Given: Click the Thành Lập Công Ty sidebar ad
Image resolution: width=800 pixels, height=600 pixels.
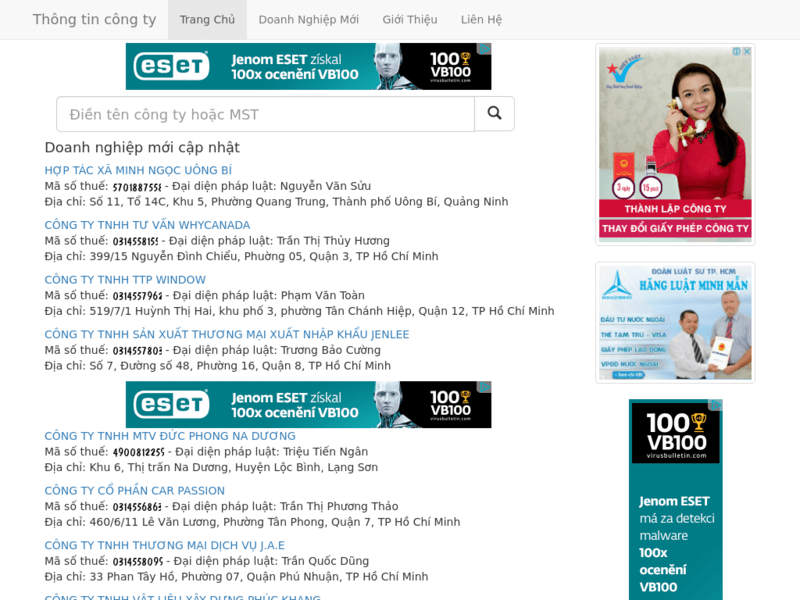Looking at the screenshot, I should pos(675,145).
